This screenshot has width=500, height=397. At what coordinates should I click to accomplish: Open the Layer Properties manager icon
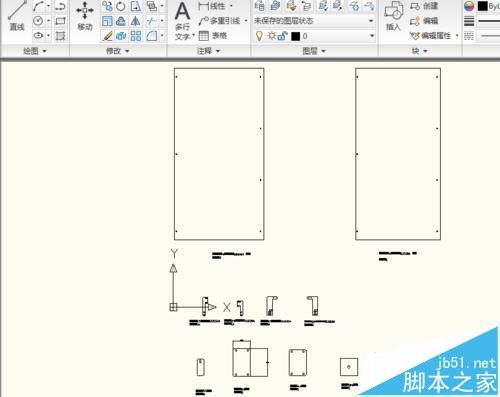click(x=260, y=6)
